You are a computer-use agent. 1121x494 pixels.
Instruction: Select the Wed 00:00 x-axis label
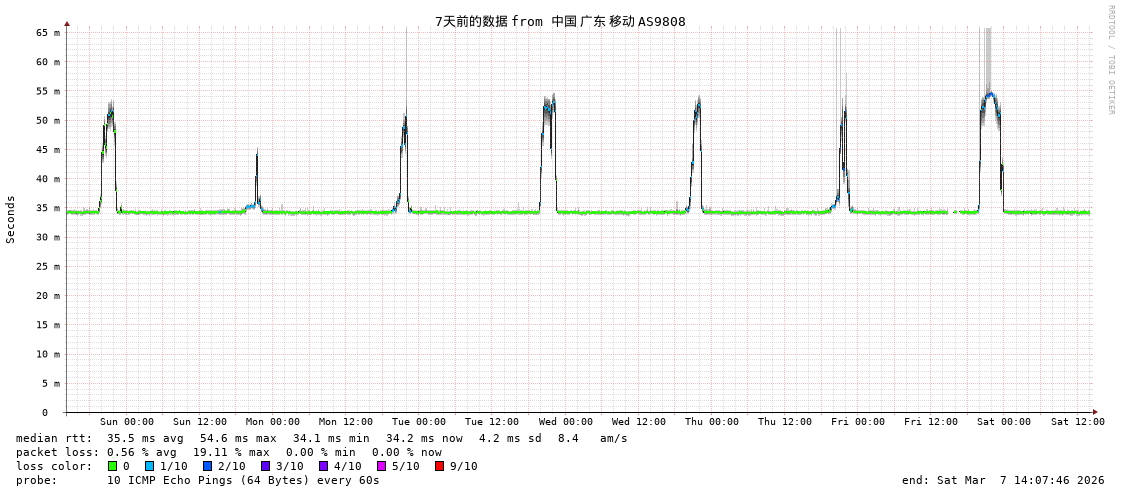pyautogui.click(x=566, y=422)
